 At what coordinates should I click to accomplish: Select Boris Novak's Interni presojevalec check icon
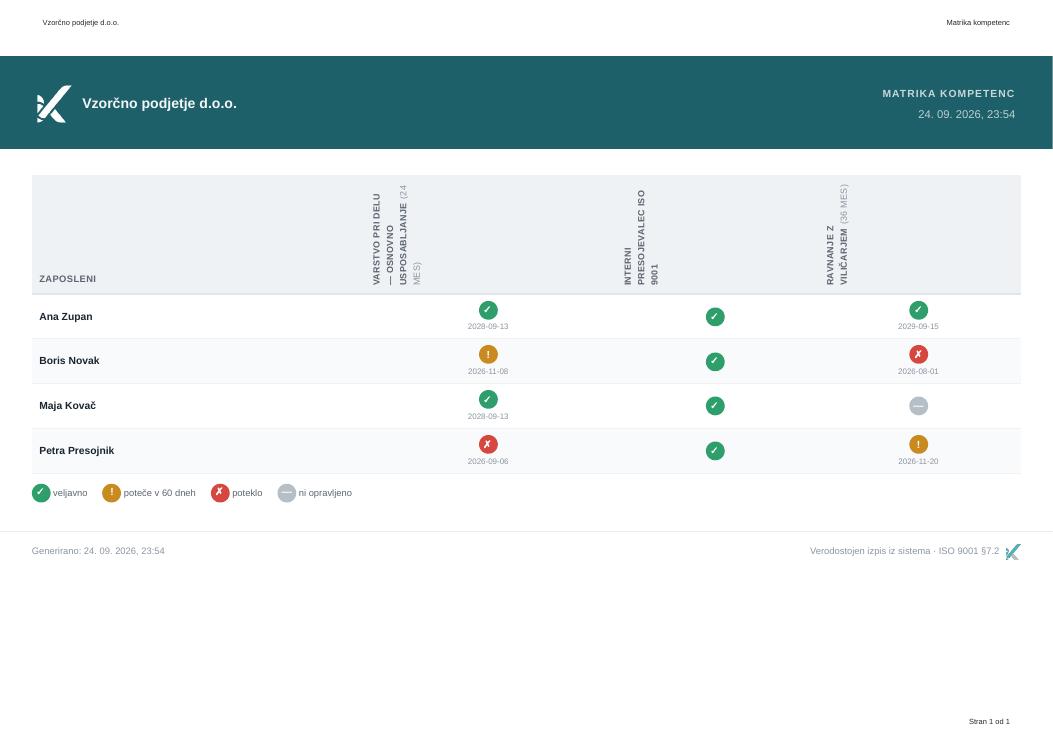(715, 361)
